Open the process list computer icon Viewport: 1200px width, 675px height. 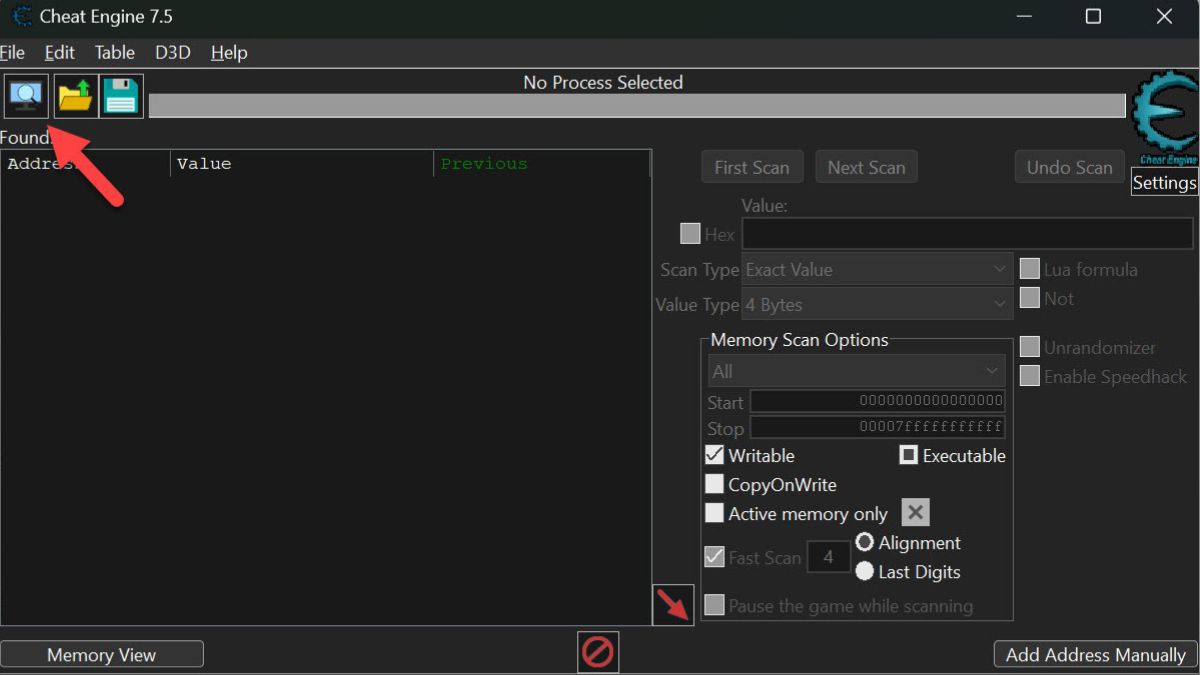[25, 96]
